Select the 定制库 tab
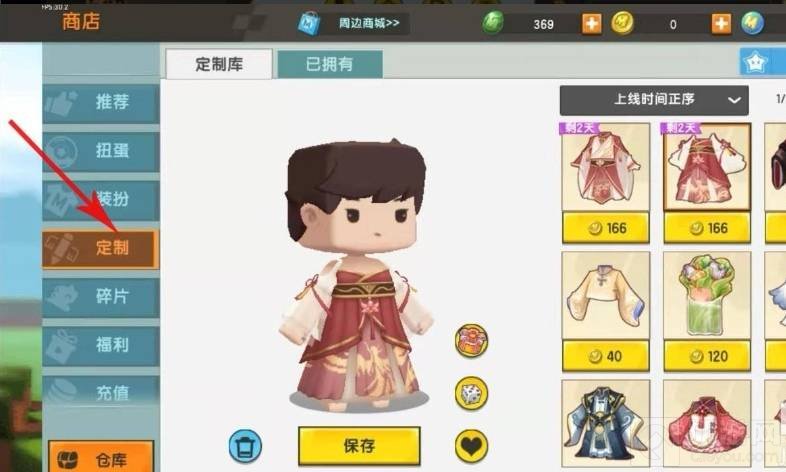 pos(219,64)
